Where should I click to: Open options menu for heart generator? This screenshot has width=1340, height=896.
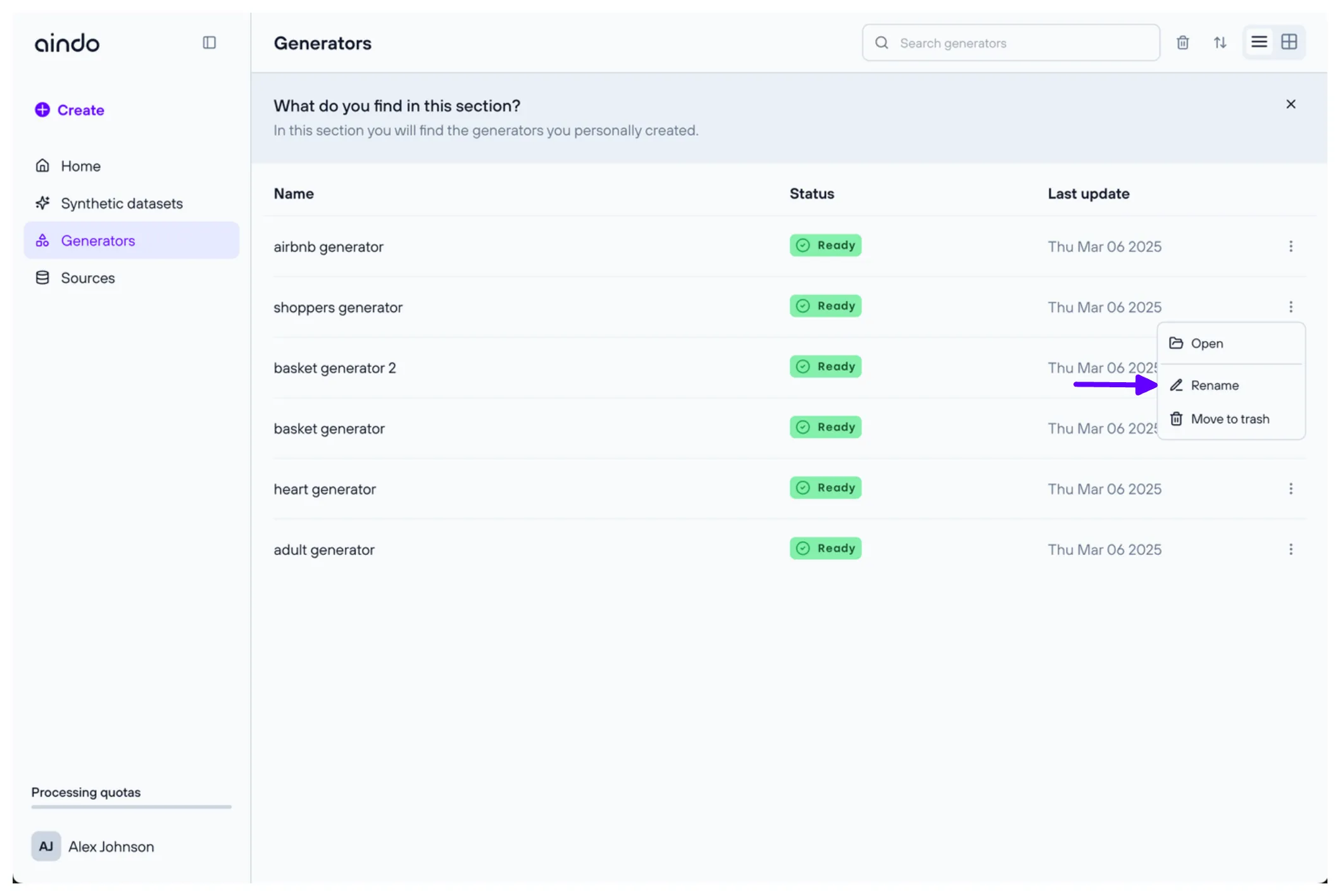tap(1291, 488)
